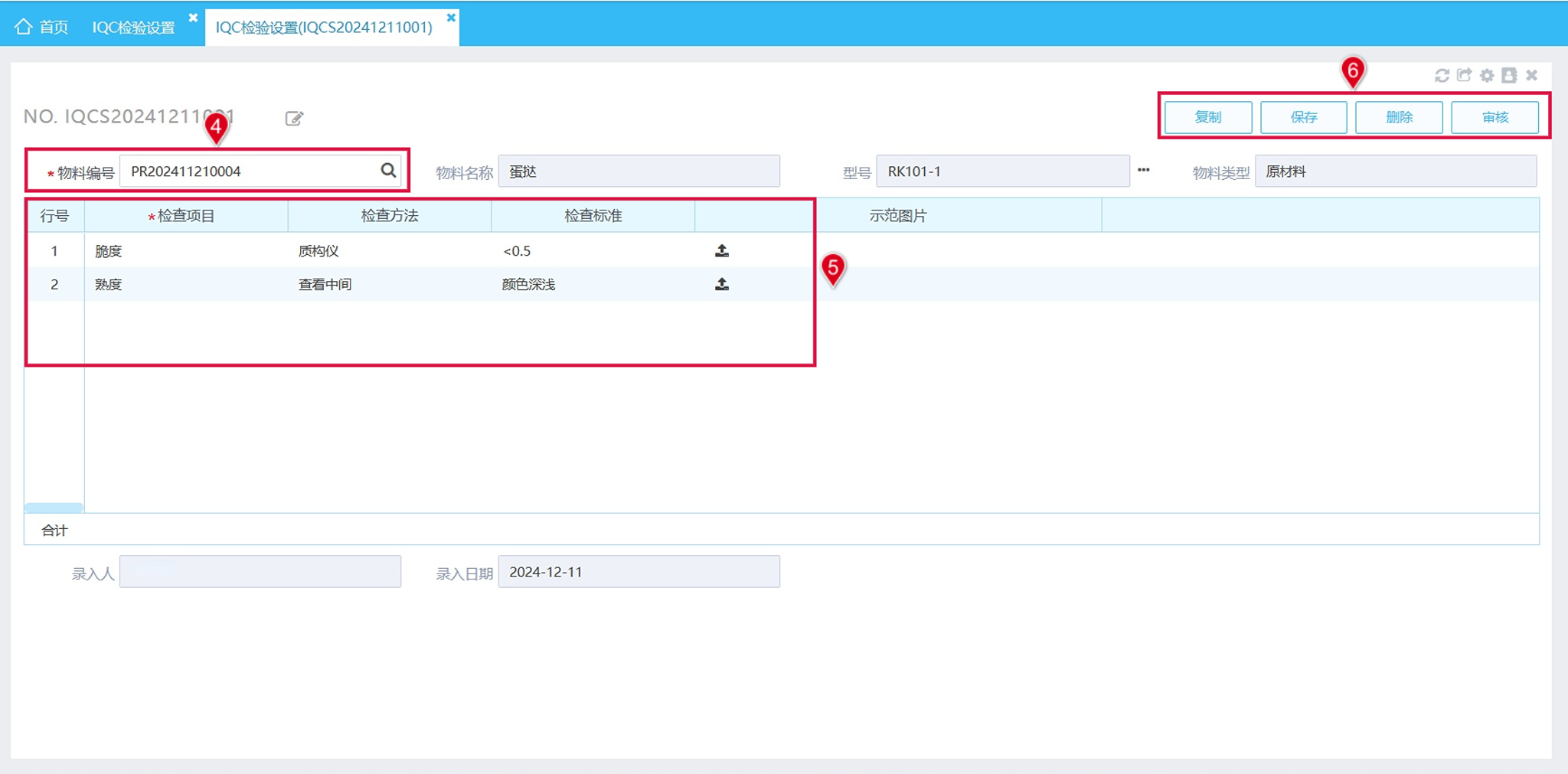Viewport: 1568px width, 774px height.
Task: Select the 颜色深浅 cell
Action: (593, 284)
